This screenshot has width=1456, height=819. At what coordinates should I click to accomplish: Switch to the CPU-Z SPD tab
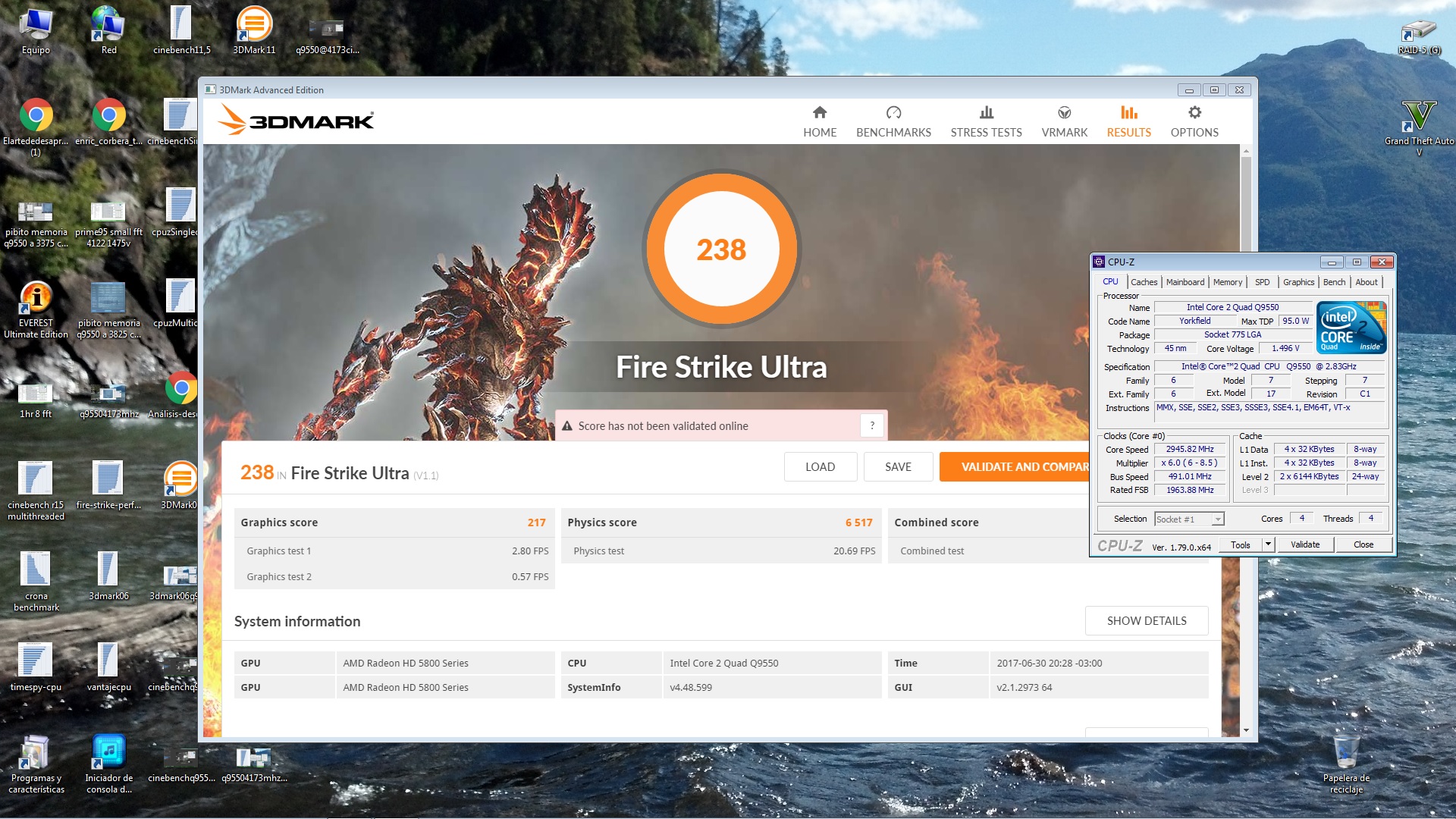[1262, 282]
